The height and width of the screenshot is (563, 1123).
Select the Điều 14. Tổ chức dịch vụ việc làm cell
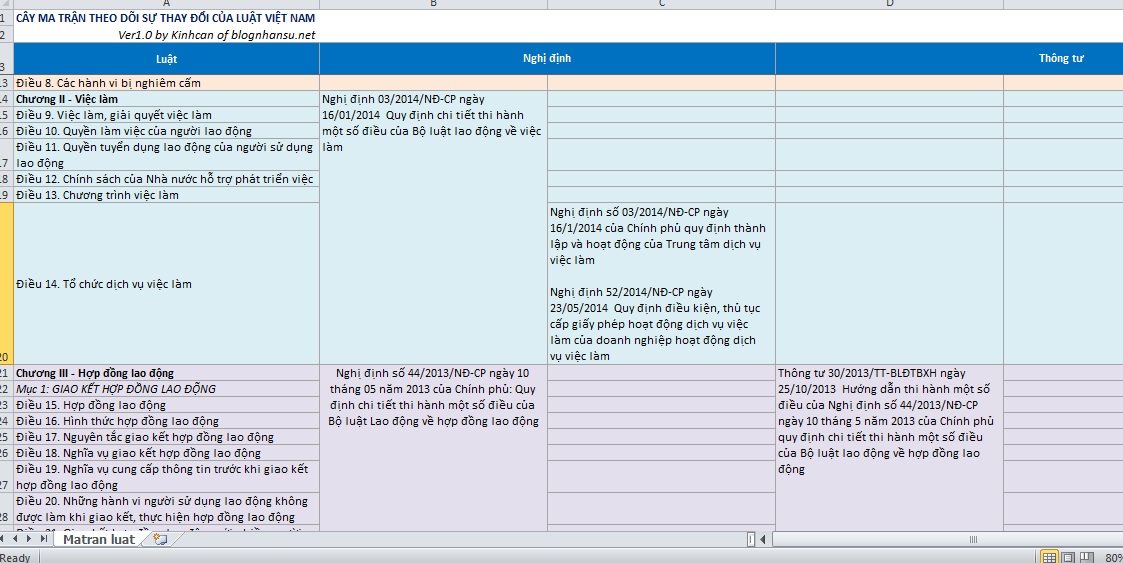[x=166, y=284]
